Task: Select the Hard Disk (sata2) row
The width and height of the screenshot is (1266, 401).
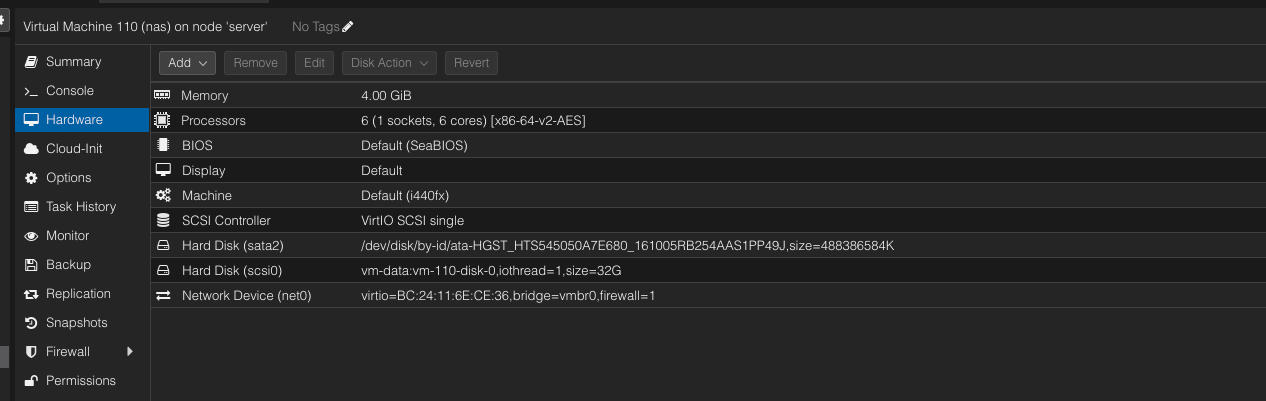Action: (x=500, y=246)
